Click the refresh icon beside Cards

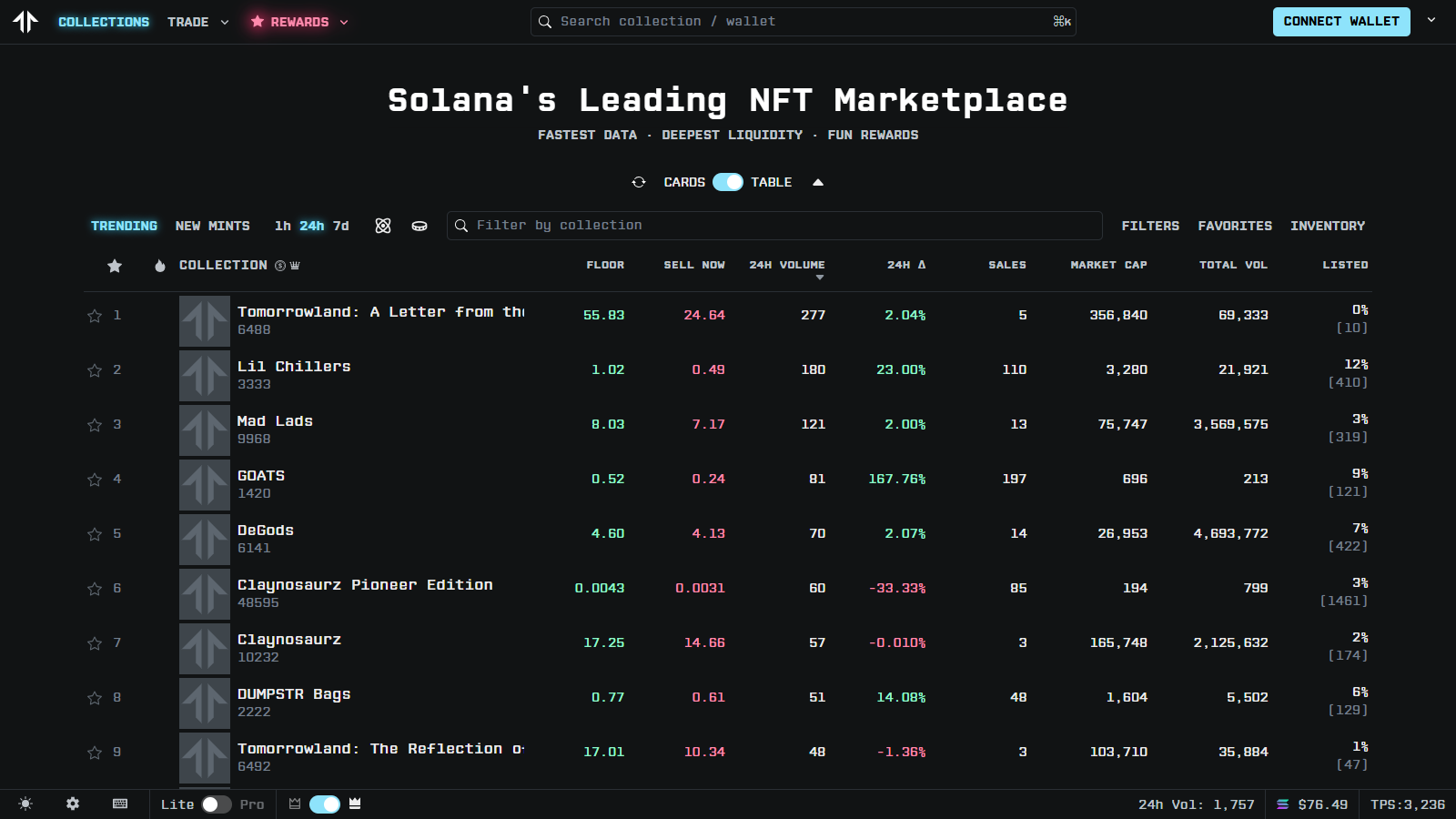point(639,182)
